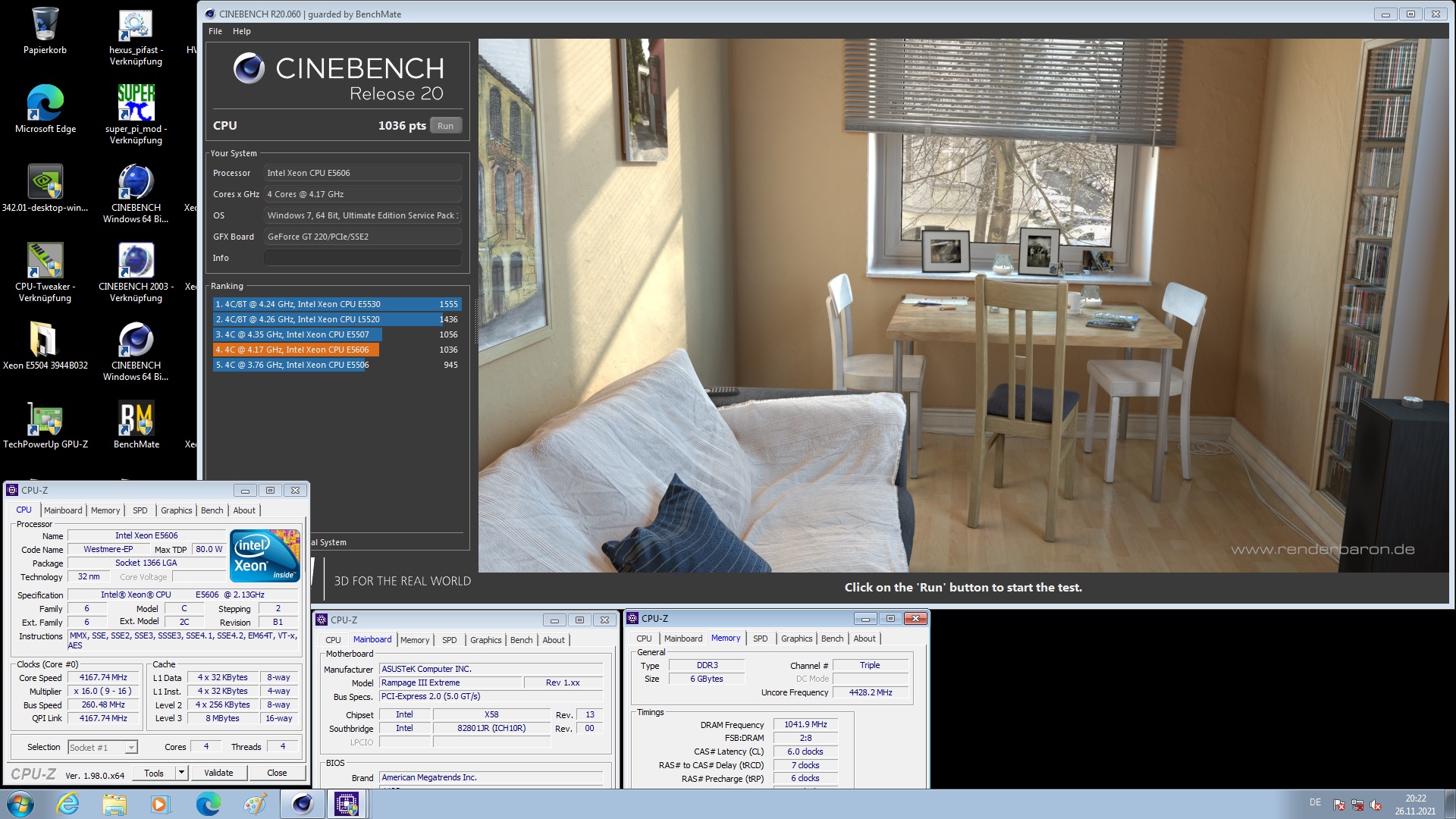Open hexus_pifast shortcut on desktop
The image size is (1456, 819).
pos(136,36)
